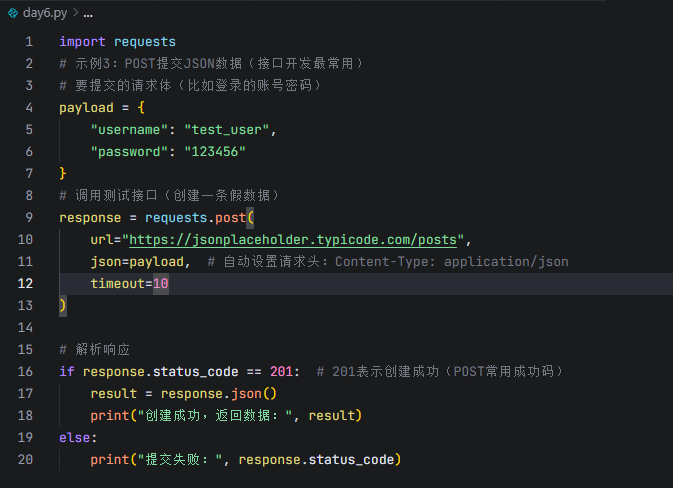The image size is (673, 488).
Task: Click comment 'Content-Type: application/json'
Action: [452, 262]
